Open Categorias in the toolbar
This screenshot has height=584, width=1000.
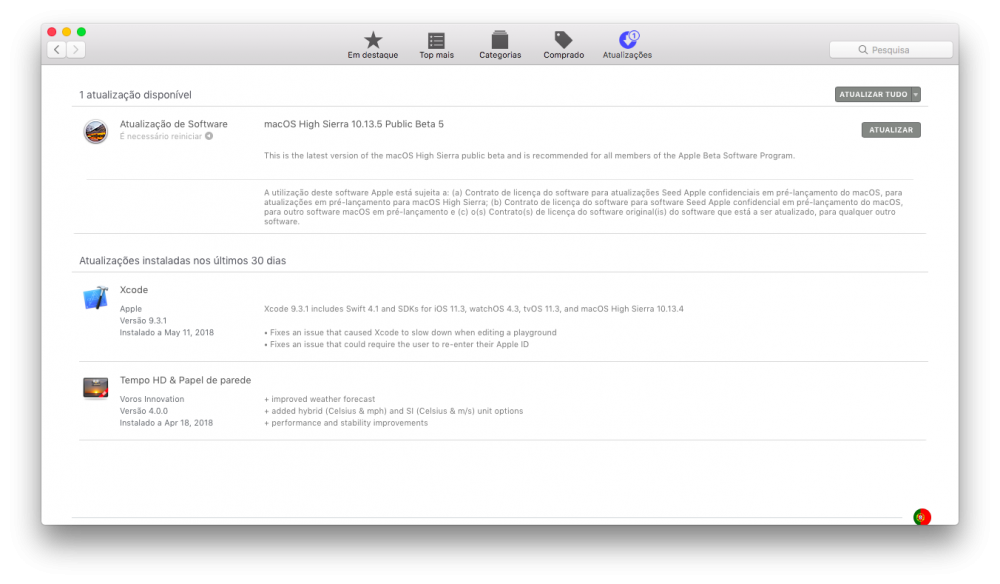[x=500, y=45]
